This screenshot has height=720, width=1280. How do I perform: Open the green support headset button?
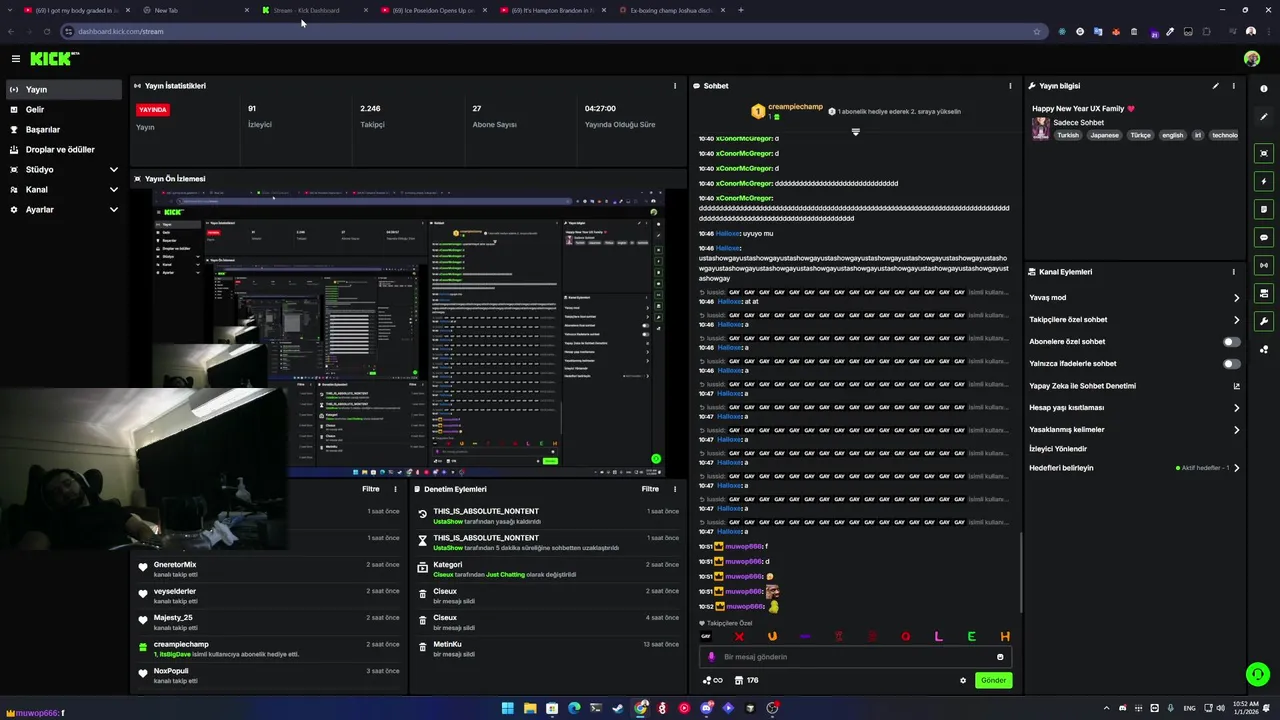tap(1257, 674)
